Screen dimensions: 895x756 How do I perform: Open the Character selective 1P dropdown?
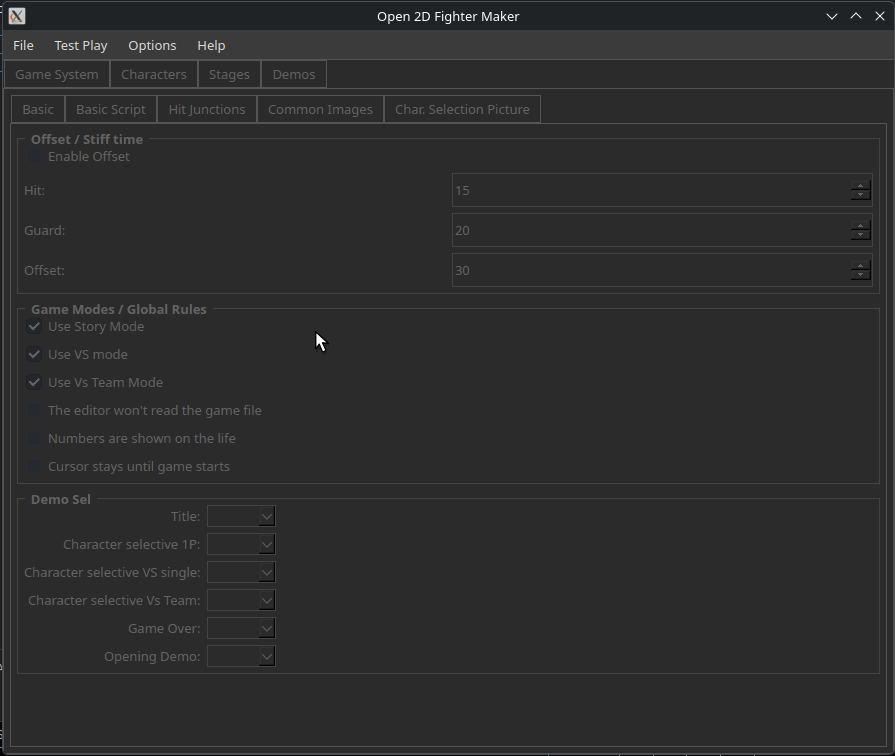coord(241,544)
